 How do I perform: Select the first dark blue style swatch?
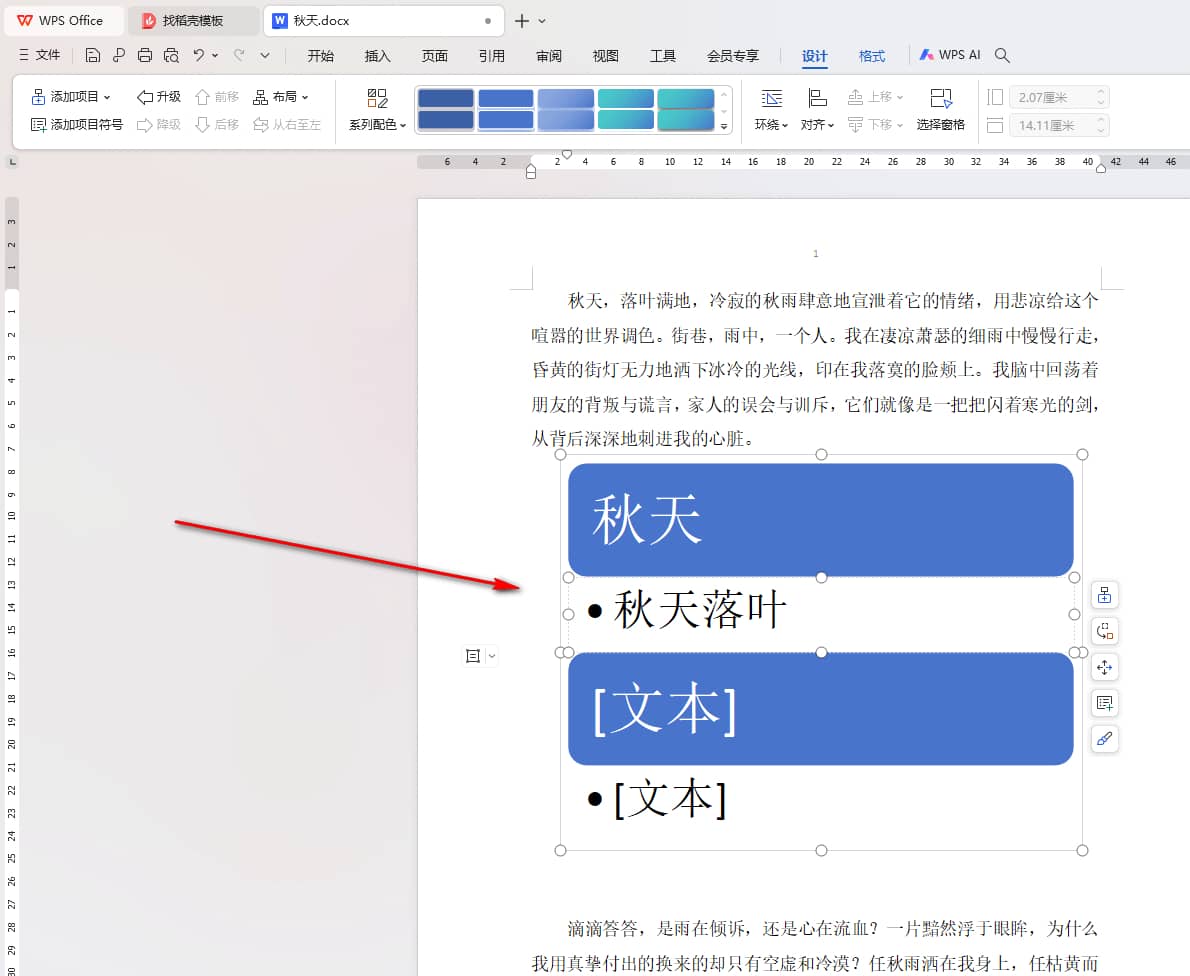click(x=445, y=109)
